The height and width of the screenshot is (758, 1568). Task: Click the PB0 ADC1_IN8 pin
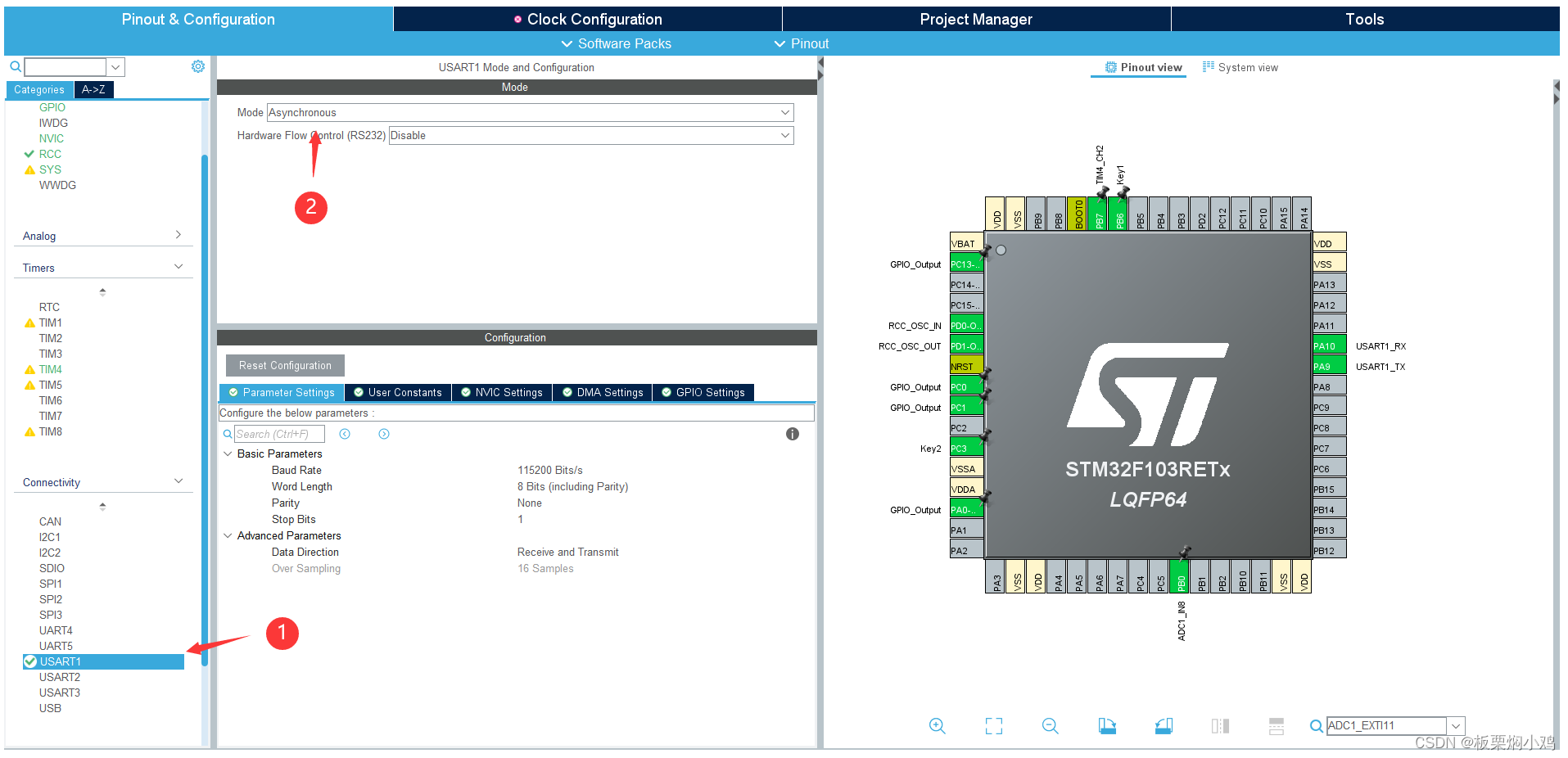click(1179, 576)
